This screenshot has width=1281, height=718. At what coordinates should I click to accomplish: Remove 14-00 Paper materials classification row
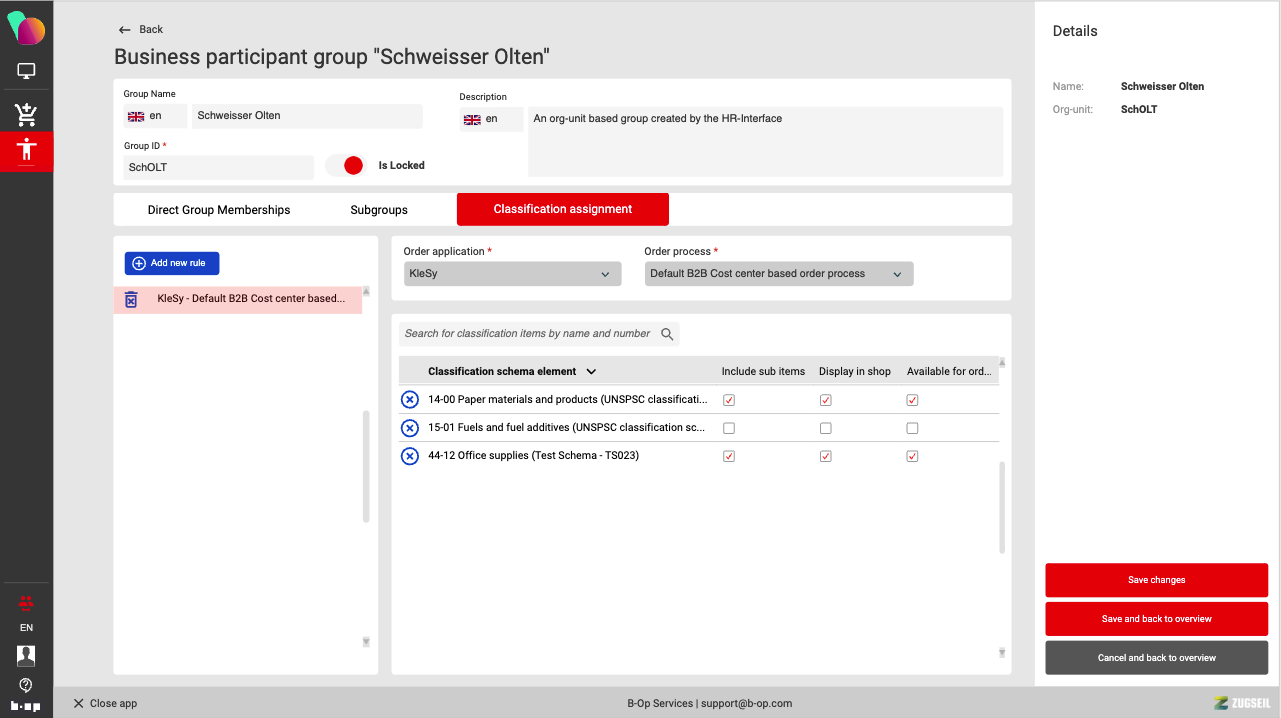(x=410, y=400)
